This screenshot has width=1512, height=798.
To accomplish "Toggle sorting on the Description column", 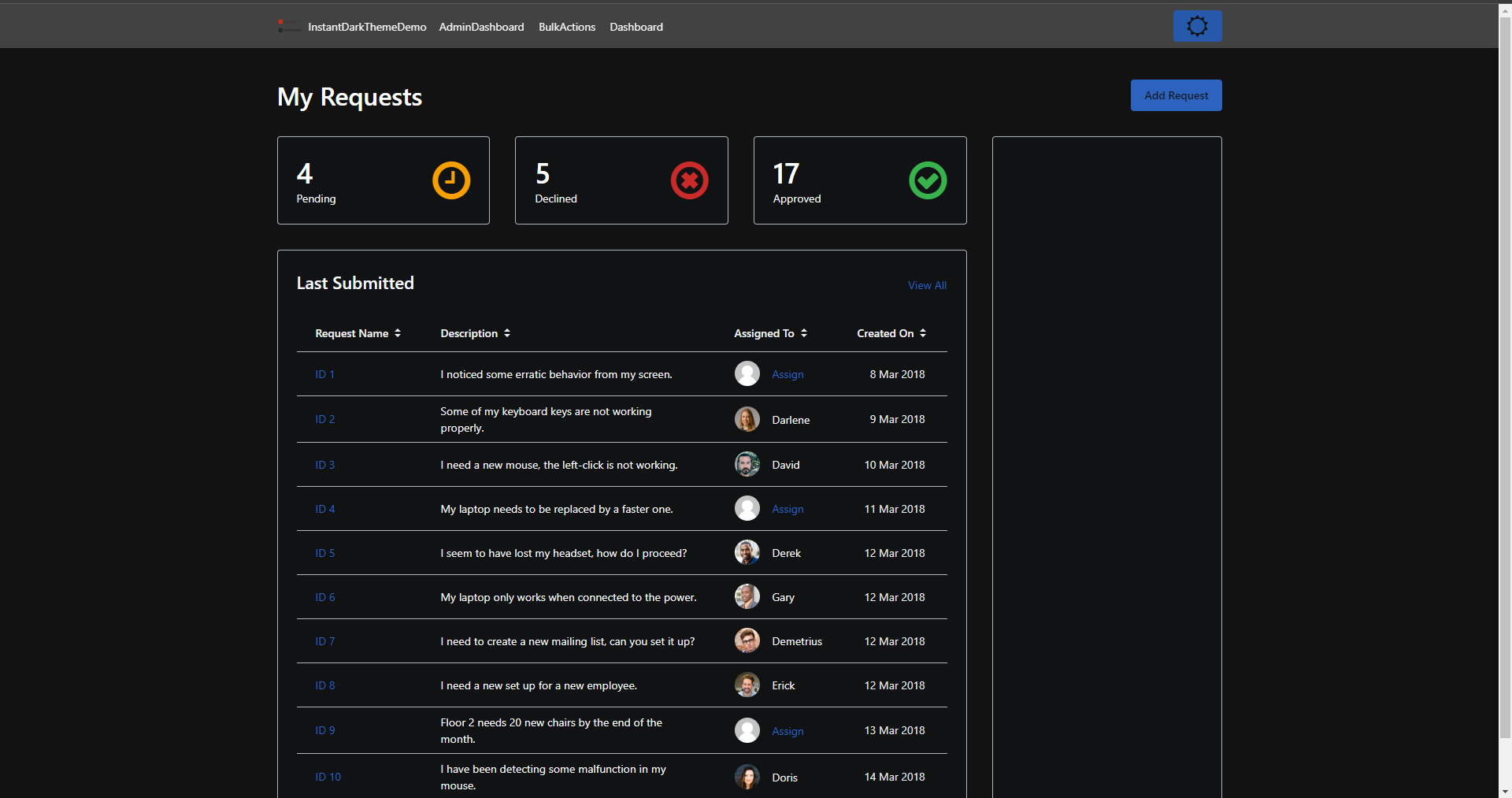I will pyautogui.click(x=506, y=332).
